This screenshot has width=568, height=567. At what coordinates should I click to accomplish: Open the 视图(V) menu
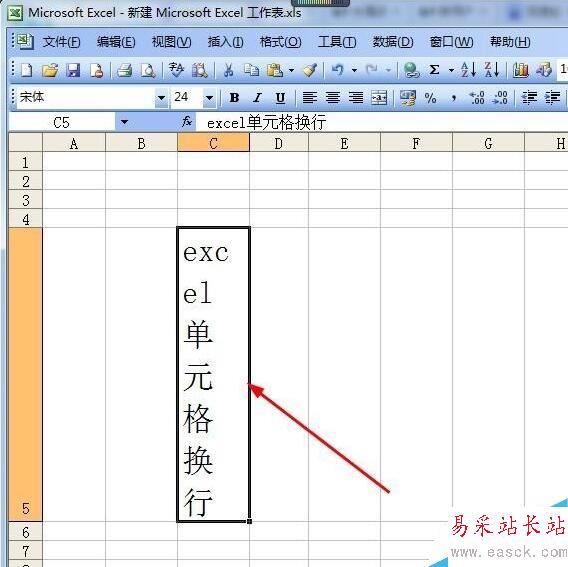(x=171, y=42)
